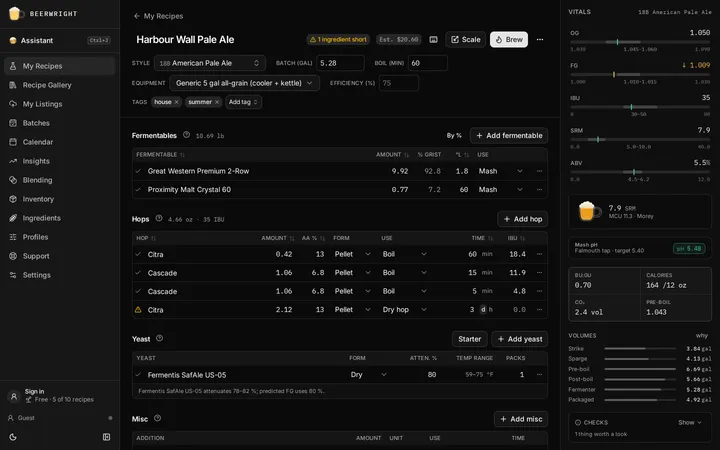Open row options for Crystal 60
Image resolution: width=720 pixels, height=450 pixels.
[540, 189]
